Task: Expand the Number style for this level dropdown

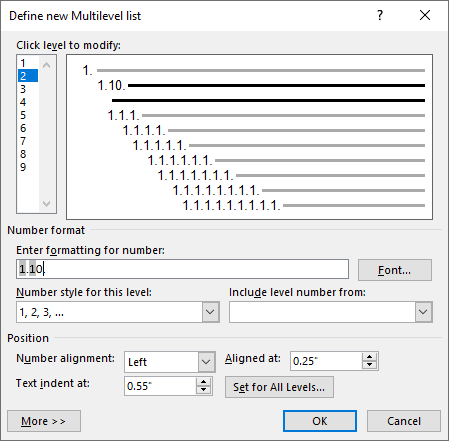Action: (210, 312)
